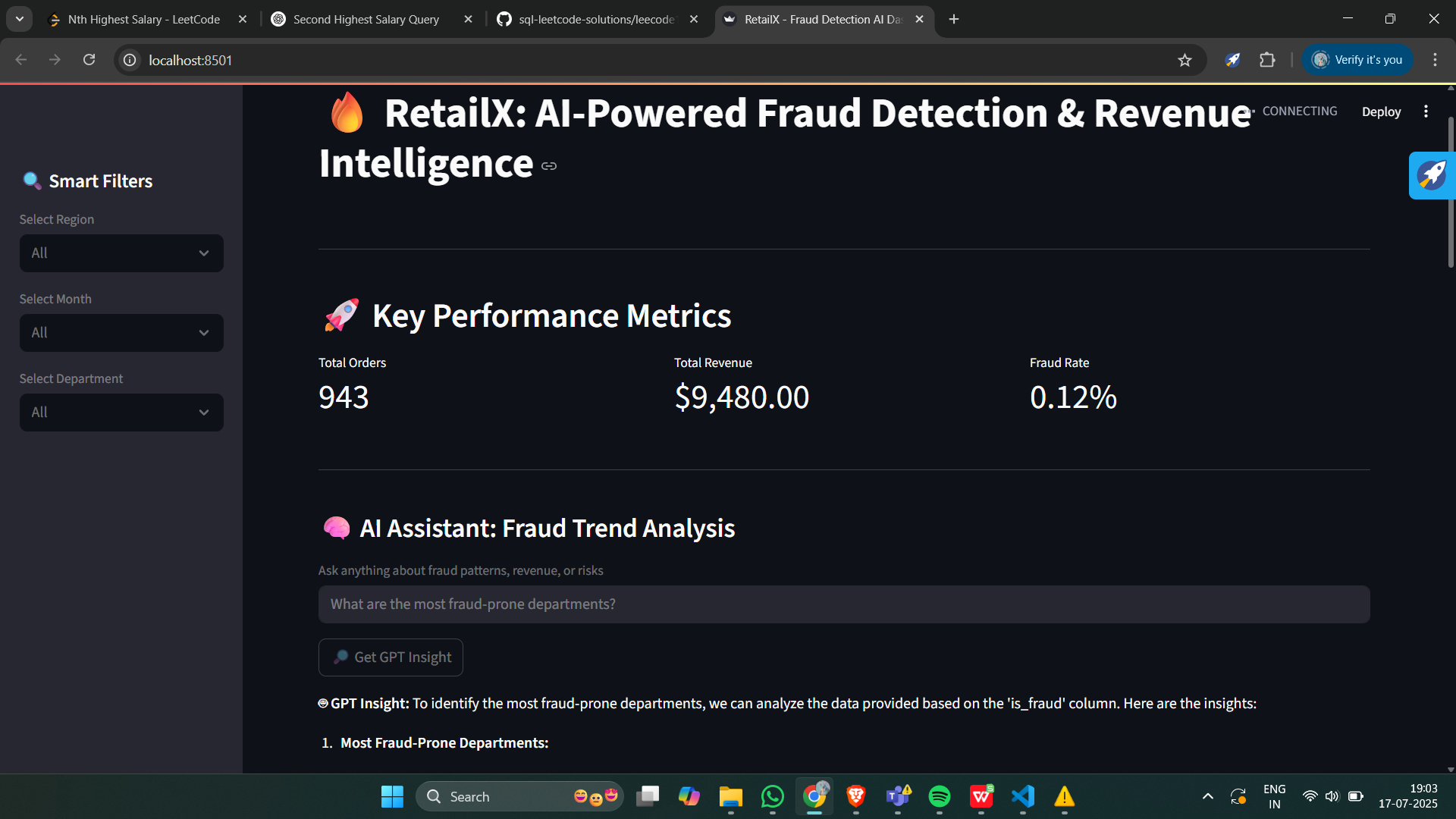Image resolution: width=1456 pixels, height=819 pixels.
Task: Open the browser extensions puzzle icon
Action: coord(1267,60)
